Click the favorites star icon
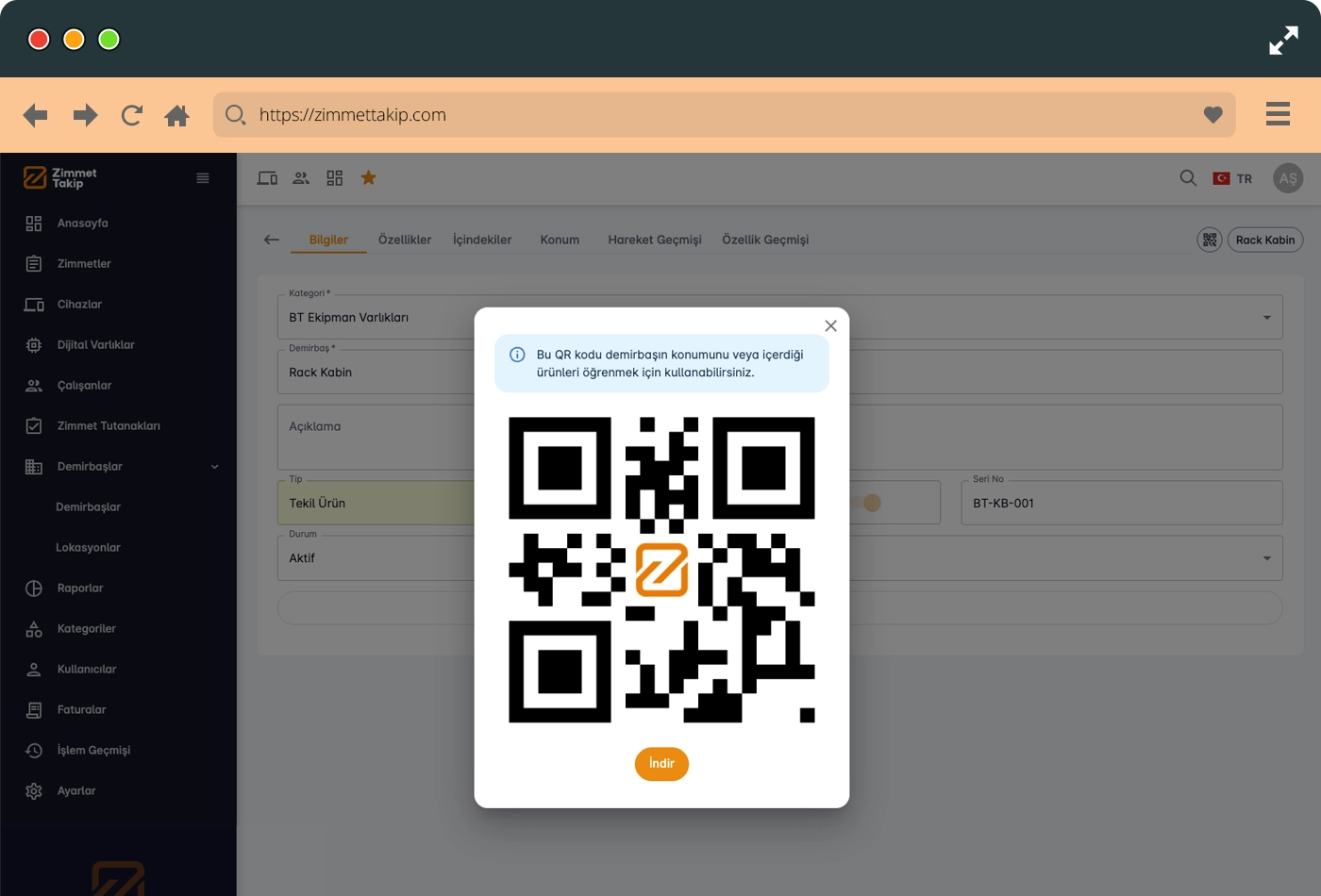 [x=369, y=177]
